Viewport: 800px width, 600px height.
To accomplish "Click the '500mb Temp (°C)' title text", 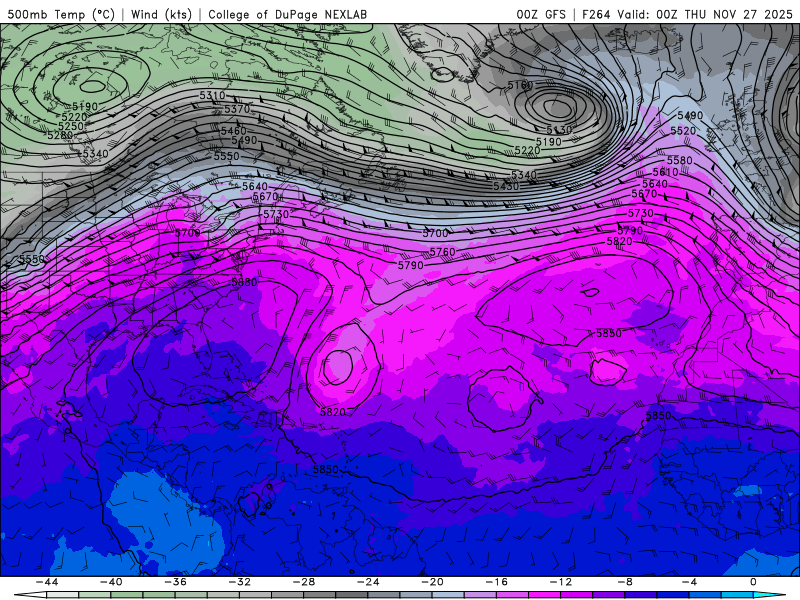I will pyautogui.click(x=61, y=14).
